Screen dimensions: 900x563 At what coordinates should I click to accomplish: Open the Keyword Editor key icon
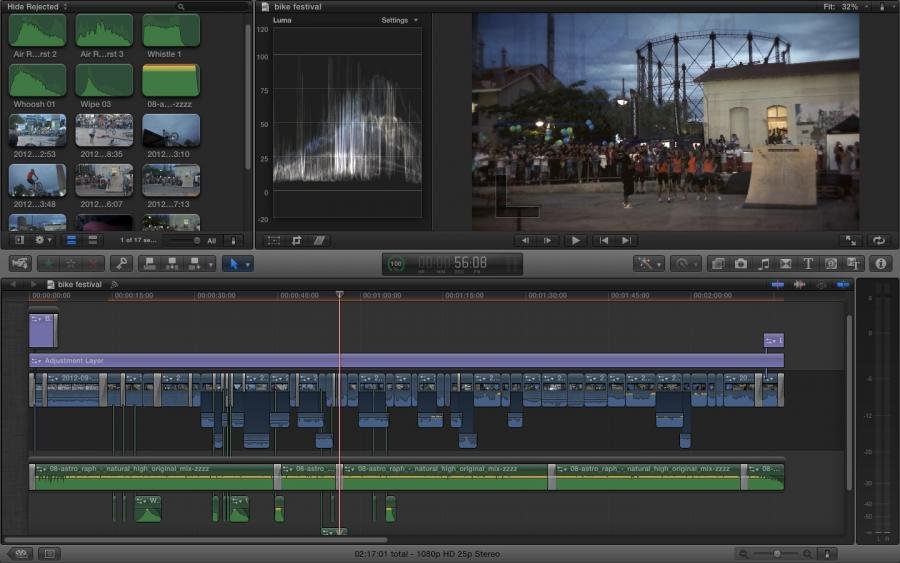point(121,263)
